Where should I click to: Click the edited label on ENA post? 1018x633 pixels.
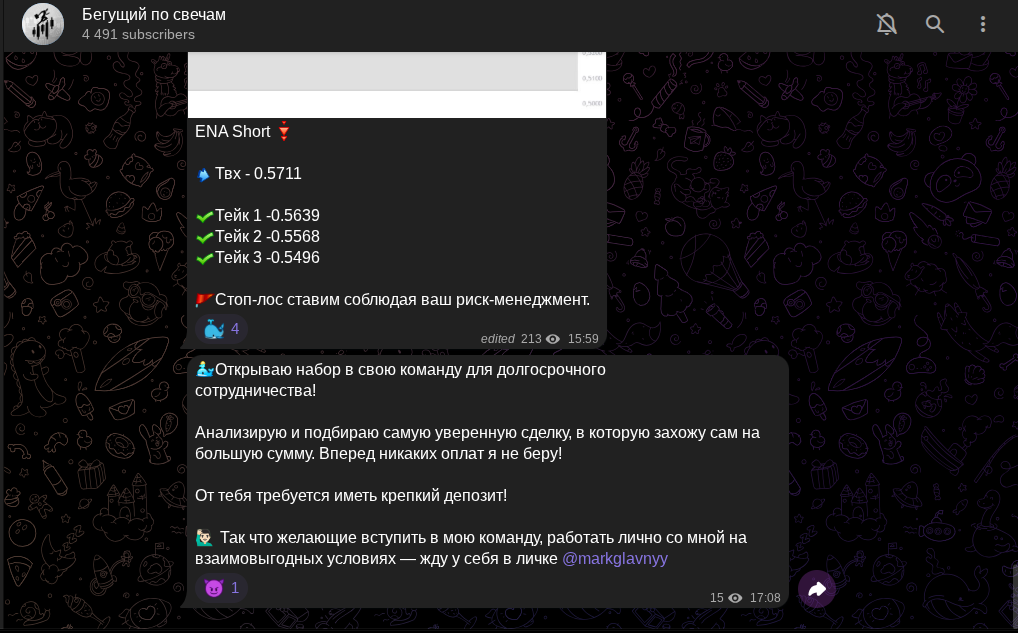[497, 339]
